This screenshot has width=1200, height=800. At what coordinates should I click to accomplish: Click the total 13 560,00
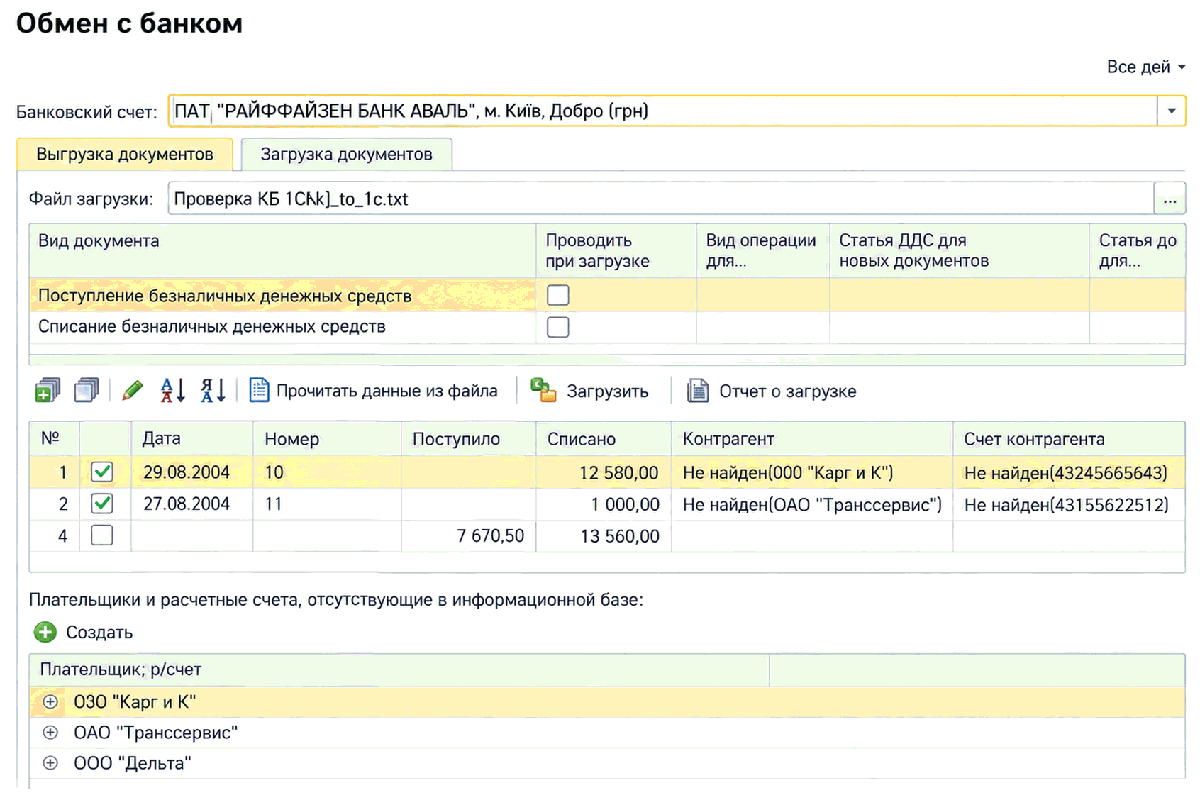[620, 536]
